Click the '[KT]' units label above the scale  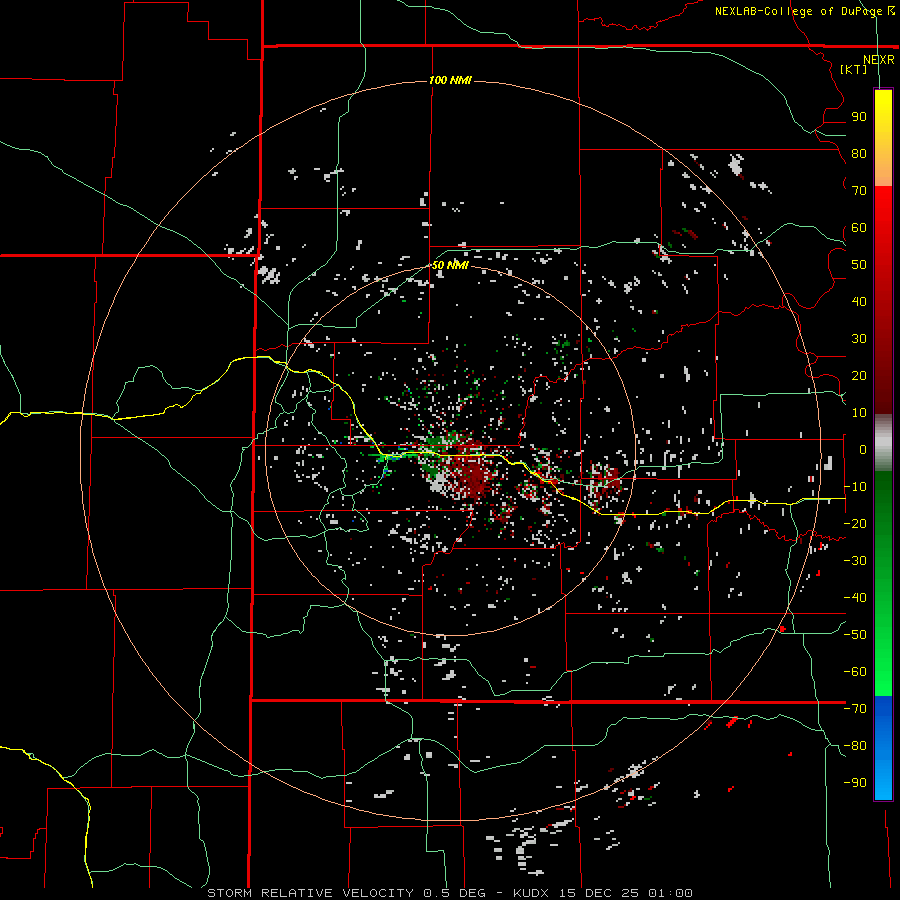(x=854, y=69)
